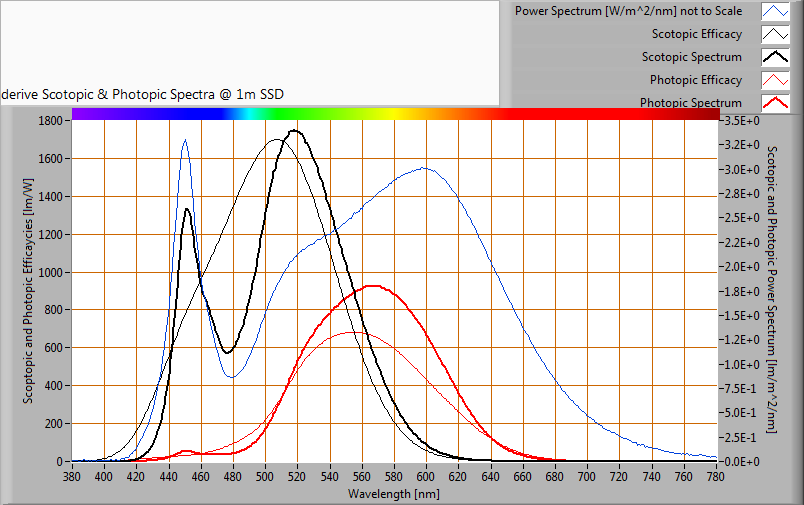Click the Photopic Efficacy legend plot icon
The image size is (804, 505).
[x=776, y=80]
